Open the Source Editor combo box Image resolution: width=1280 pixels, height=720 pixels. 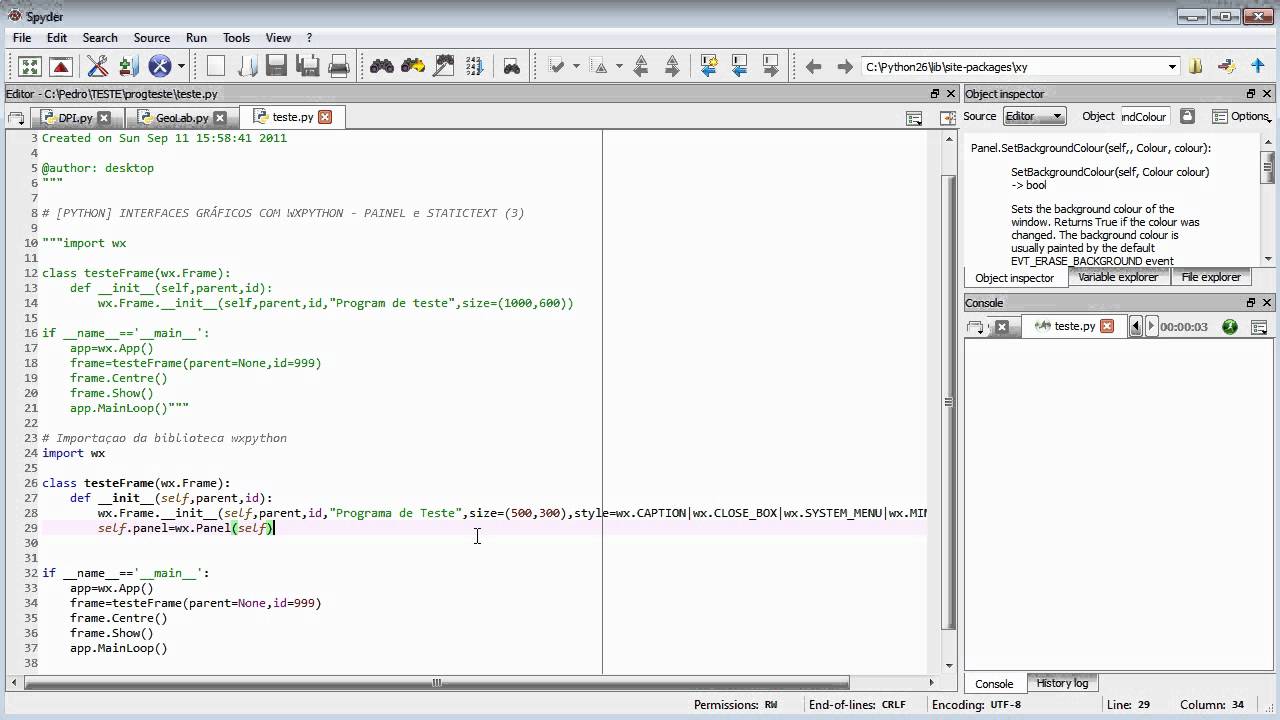pos(1035,116)
